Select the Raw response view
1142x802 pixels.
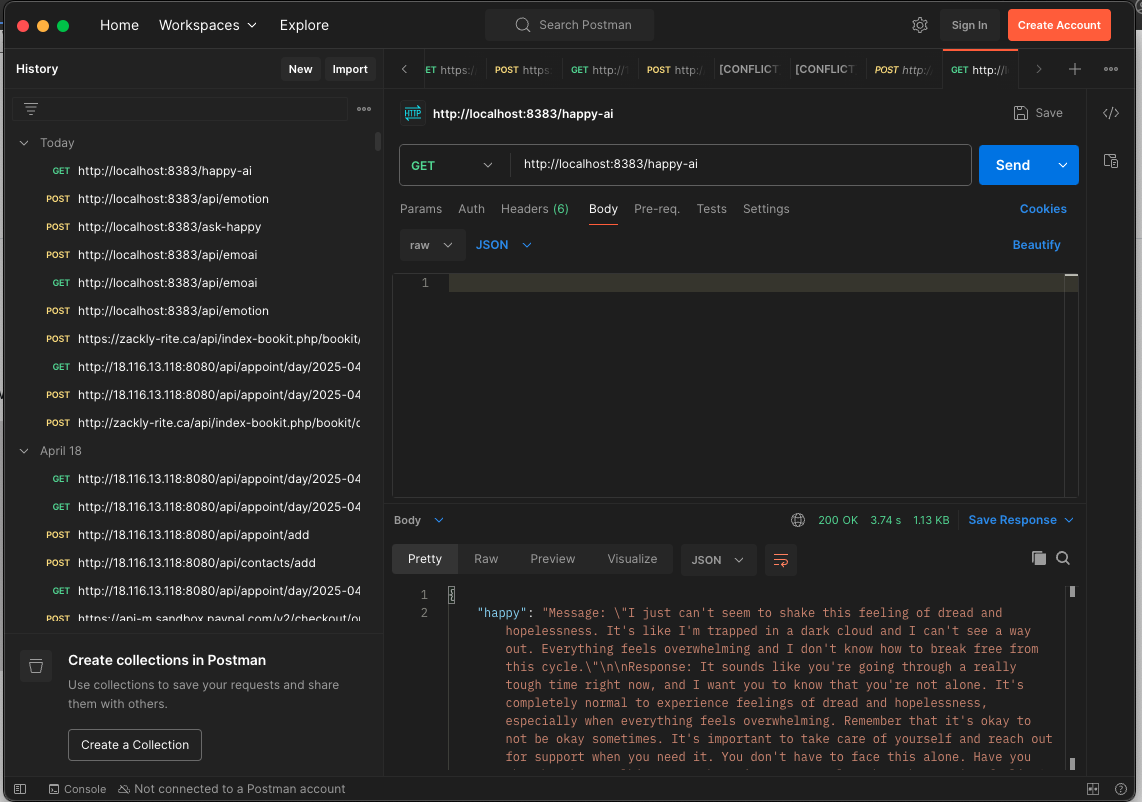486,559
